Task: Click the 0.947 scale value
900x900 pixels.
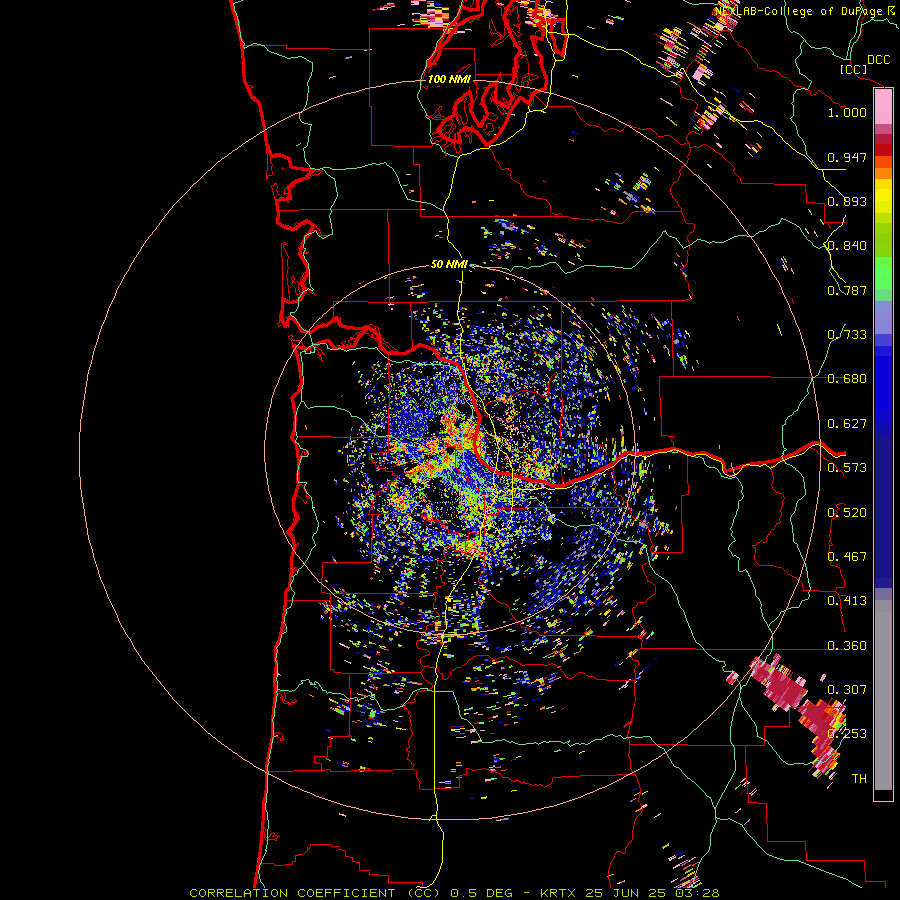Action: pyautogui.click(x=847, y=157)
